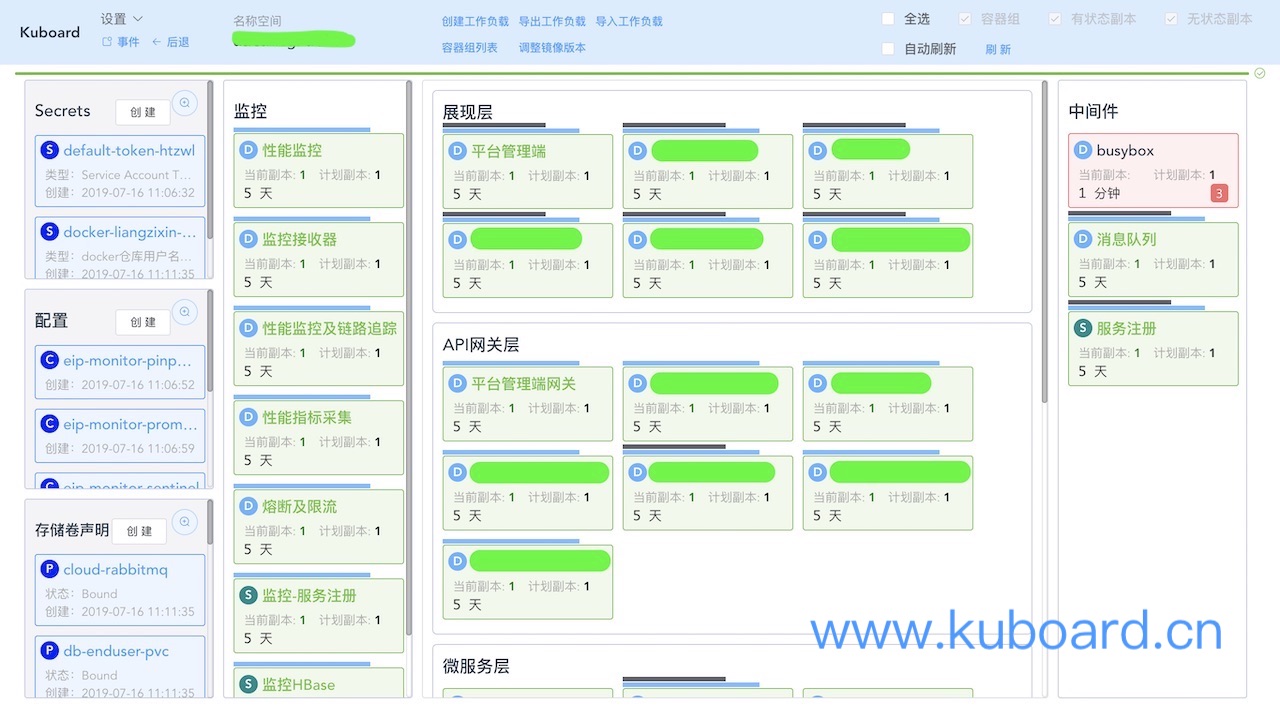
Task: Click 创建 button in Secrets panel
Action: point(142,112)
